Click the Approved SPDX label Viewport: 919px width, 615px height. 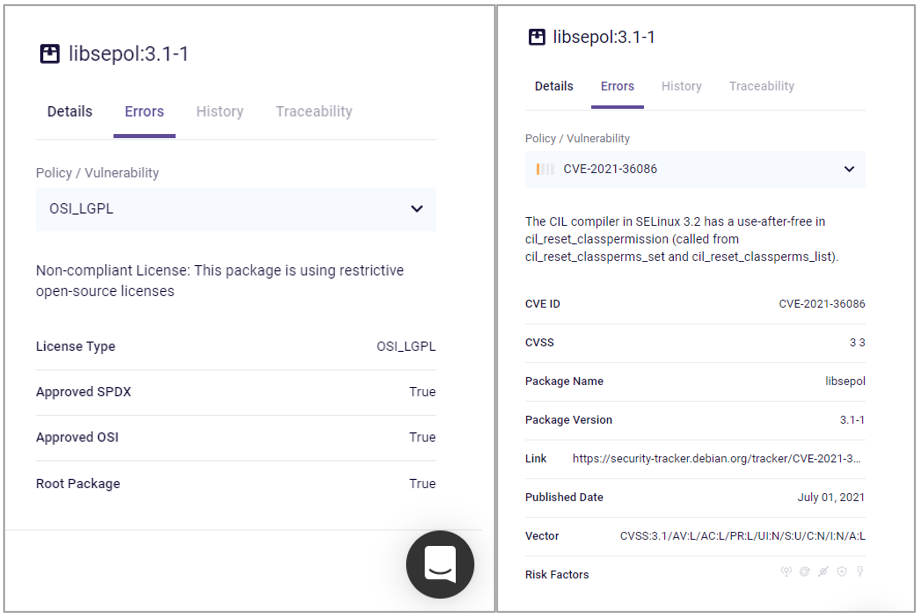pos(83,392)
